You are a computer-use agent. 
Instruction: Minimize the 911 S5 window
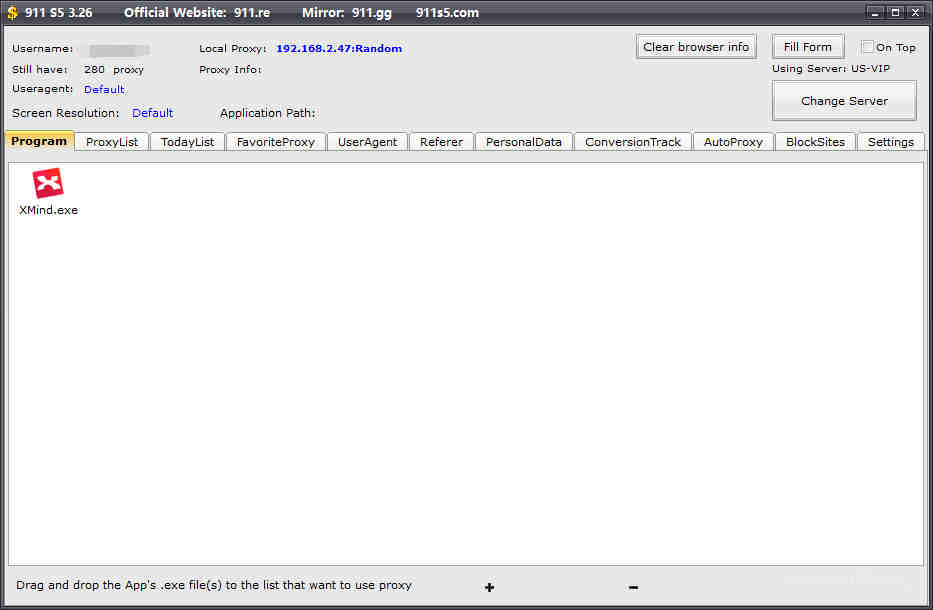coord(875,12)
